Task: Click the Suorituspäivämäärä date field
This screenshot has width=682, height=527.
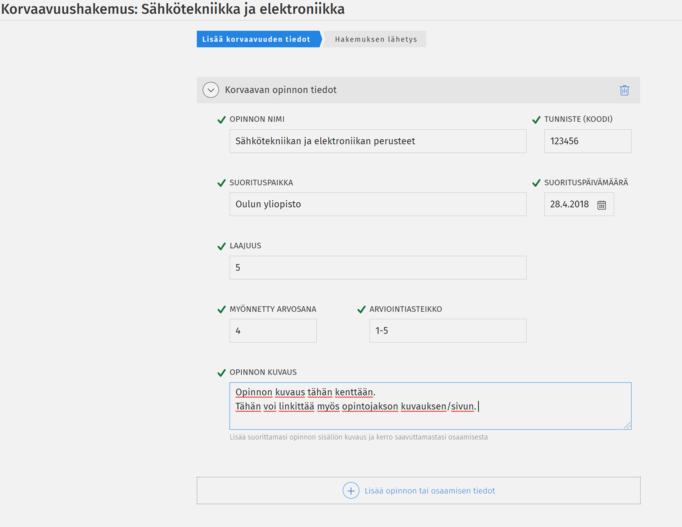Action: coord(568,204)
